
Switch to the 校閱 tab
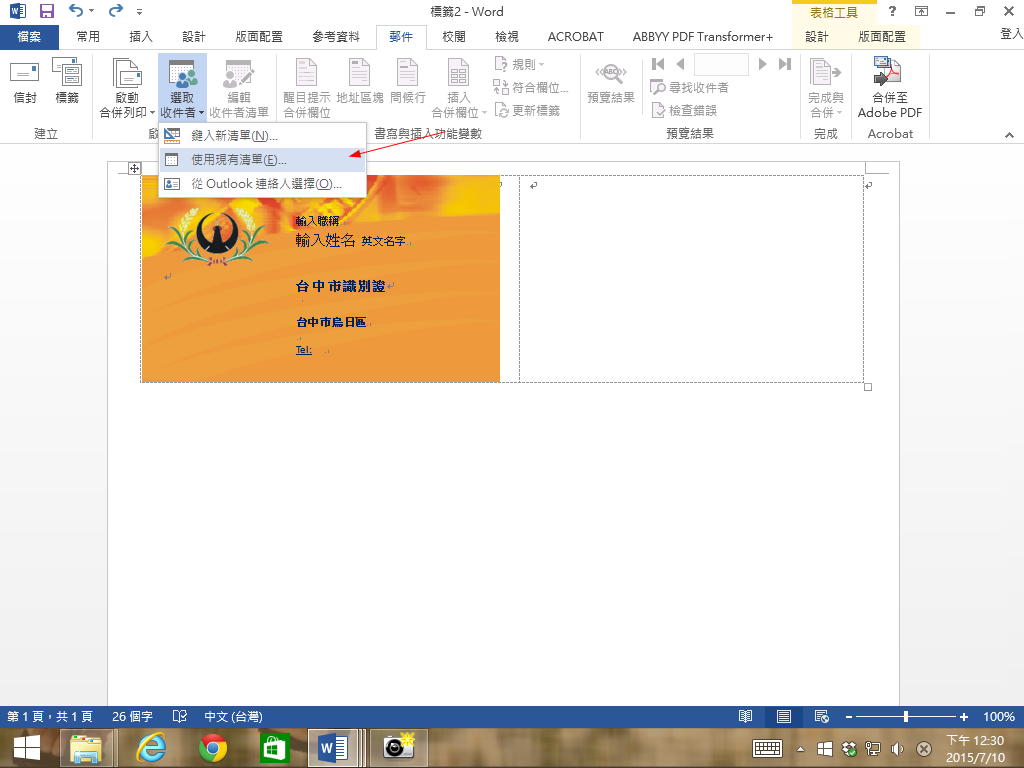point(454,37)
